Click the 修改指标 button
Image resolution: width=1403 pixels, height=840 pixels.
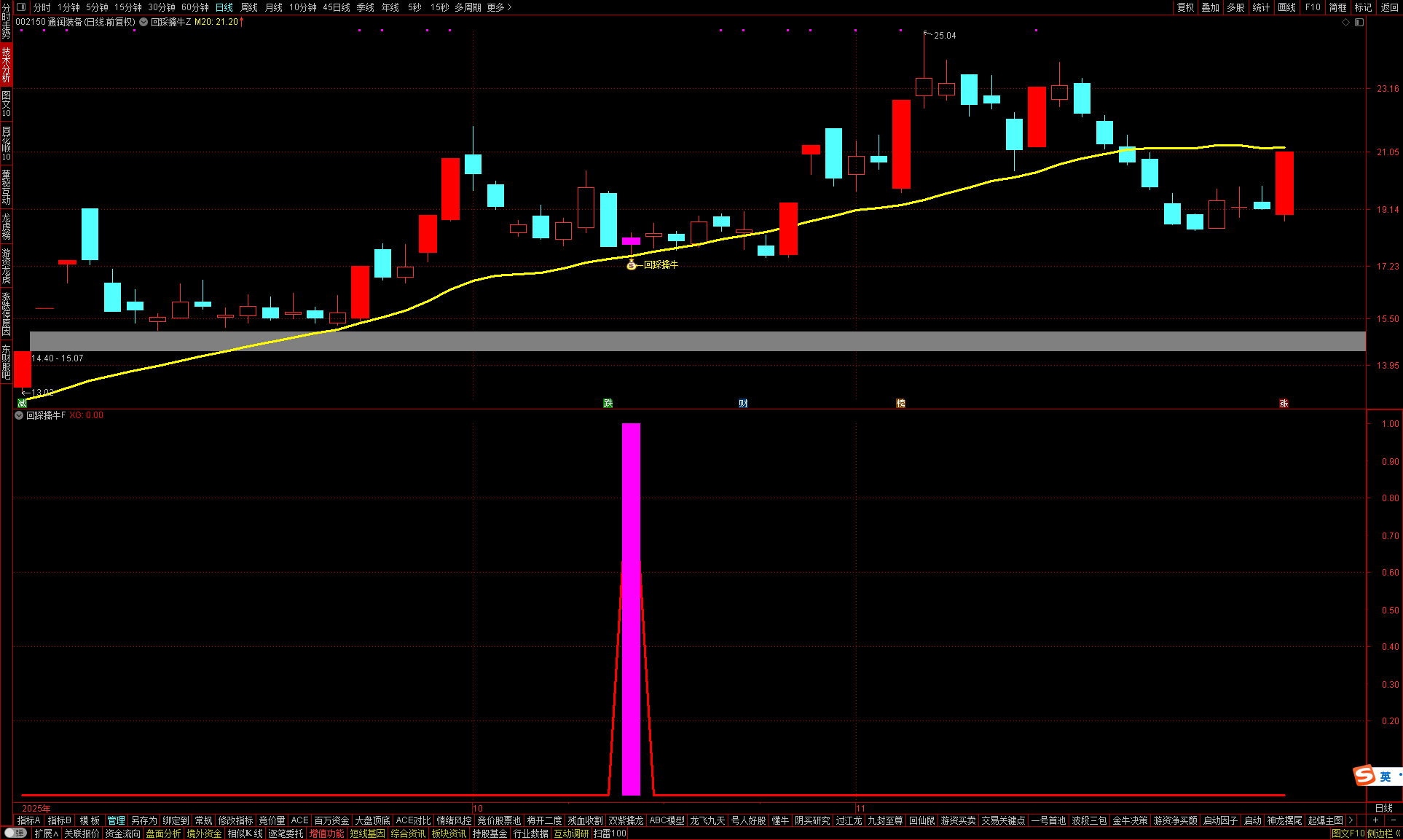[235, 820]
